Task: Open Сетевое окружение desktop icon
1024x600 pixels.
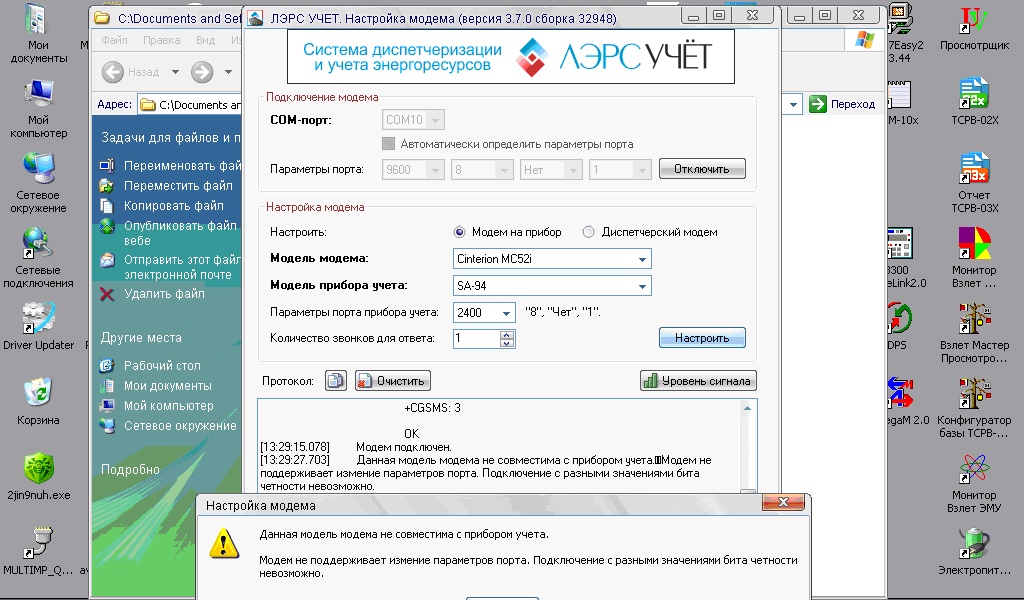Action: pyautogui.click(x=38, y=183)
